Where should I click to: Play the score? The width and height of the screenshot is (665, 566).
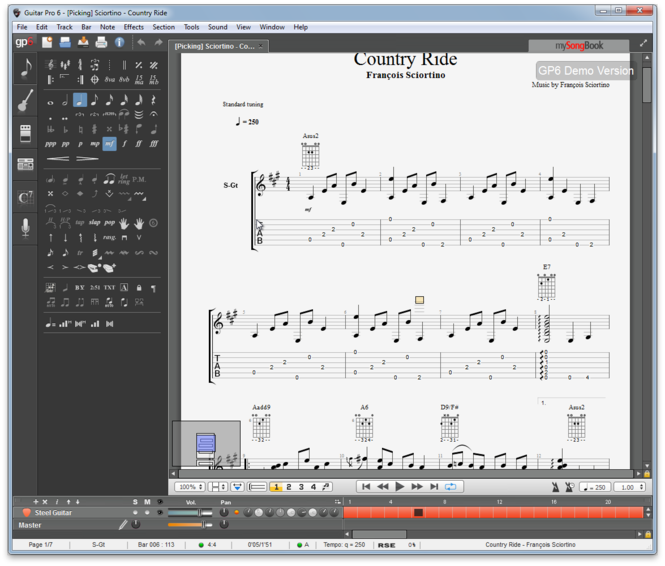(x=400, y=487)
